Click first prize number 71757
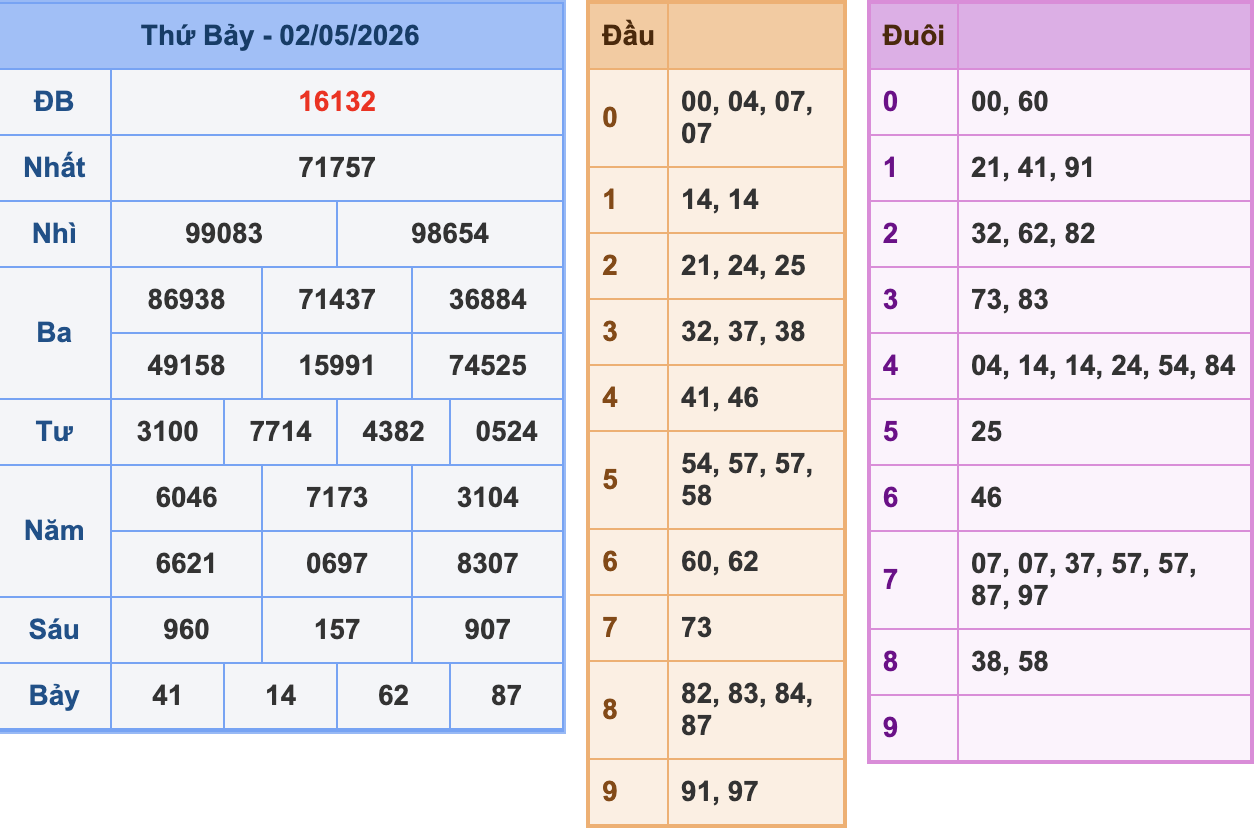1254x836 pixels. tap(337, 168)
